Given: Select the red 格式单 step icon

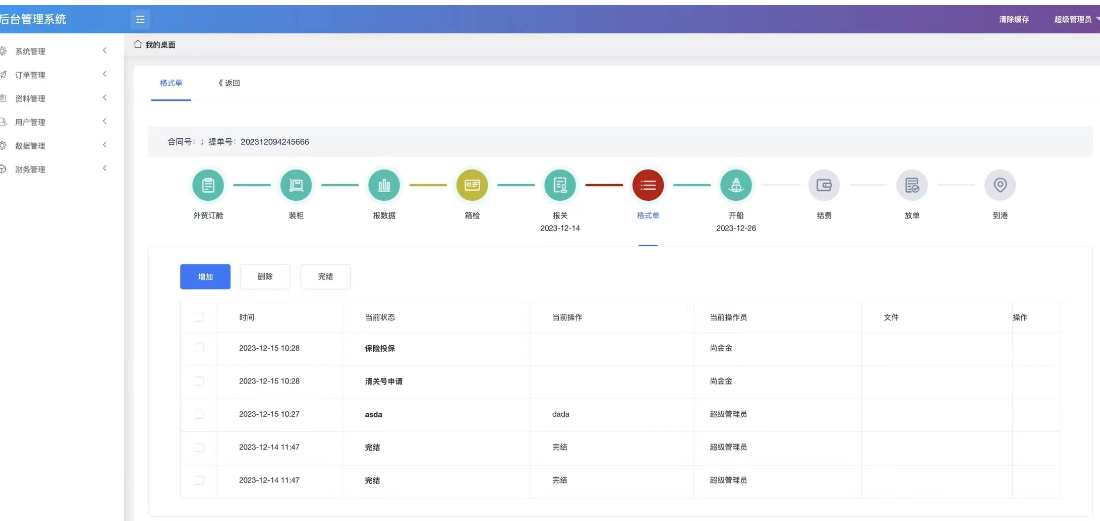Looking at the screenshot, I should (x=648, y=185).
